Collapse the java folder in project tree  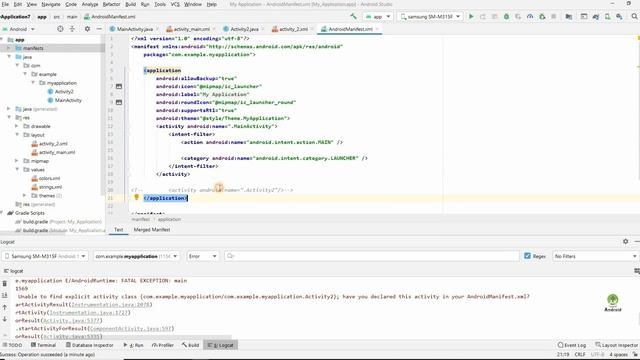click(x=9, y=57)
